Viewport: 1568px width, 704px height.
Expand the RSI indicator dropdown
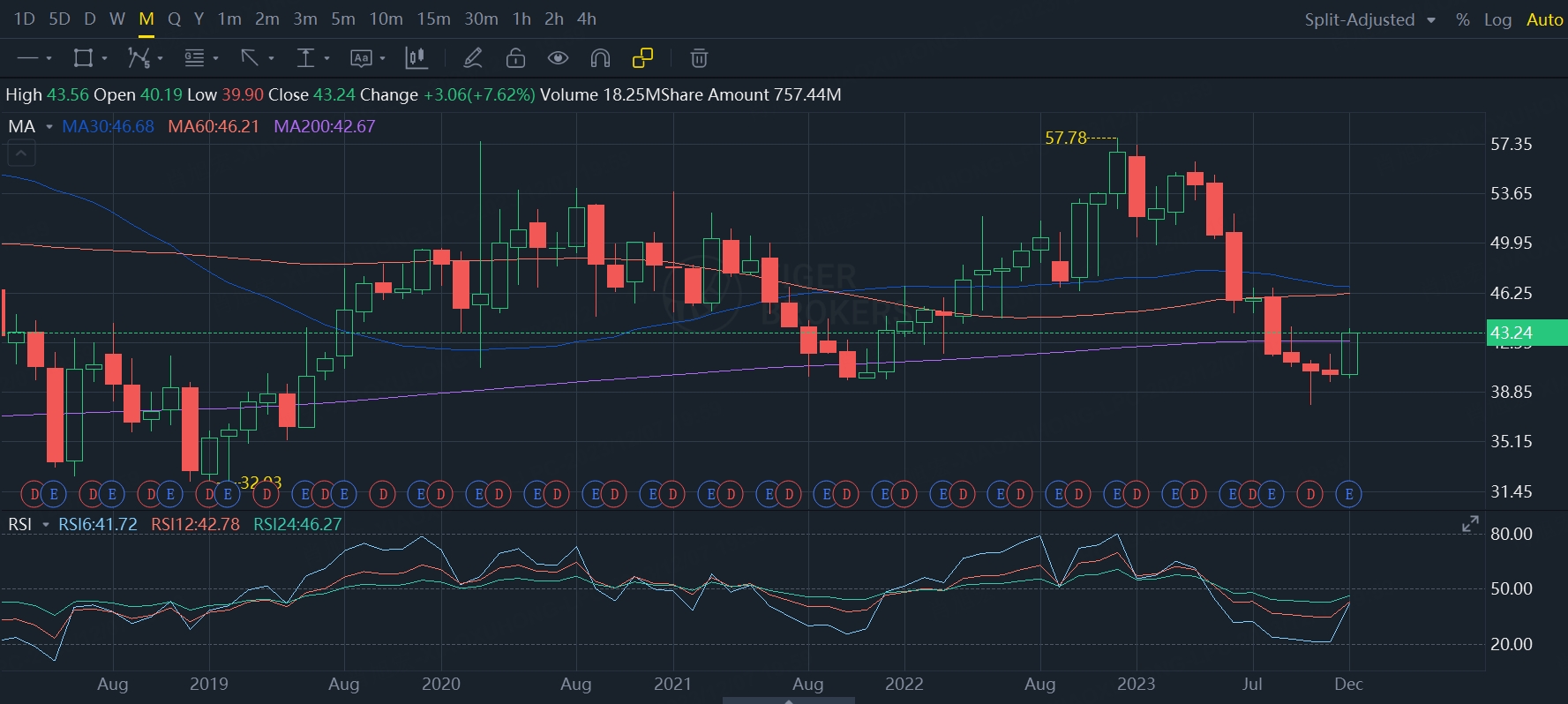point(46,525)
